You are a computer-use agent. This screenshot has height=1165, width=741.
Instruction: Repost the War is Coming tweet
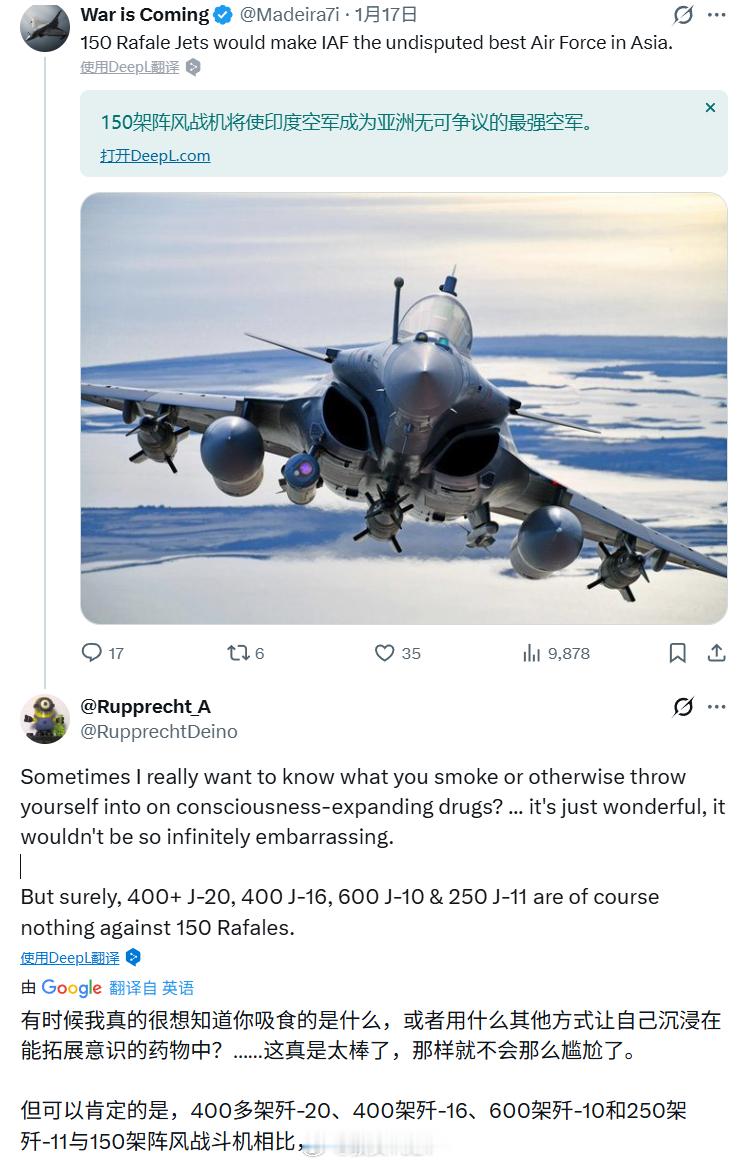[x=238, y=653]
